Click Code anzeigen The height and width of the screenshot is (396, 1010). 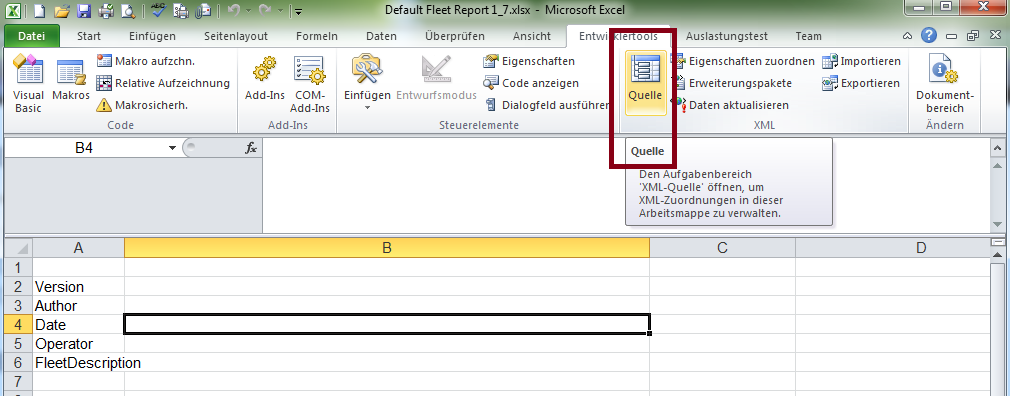click(531, 83)
